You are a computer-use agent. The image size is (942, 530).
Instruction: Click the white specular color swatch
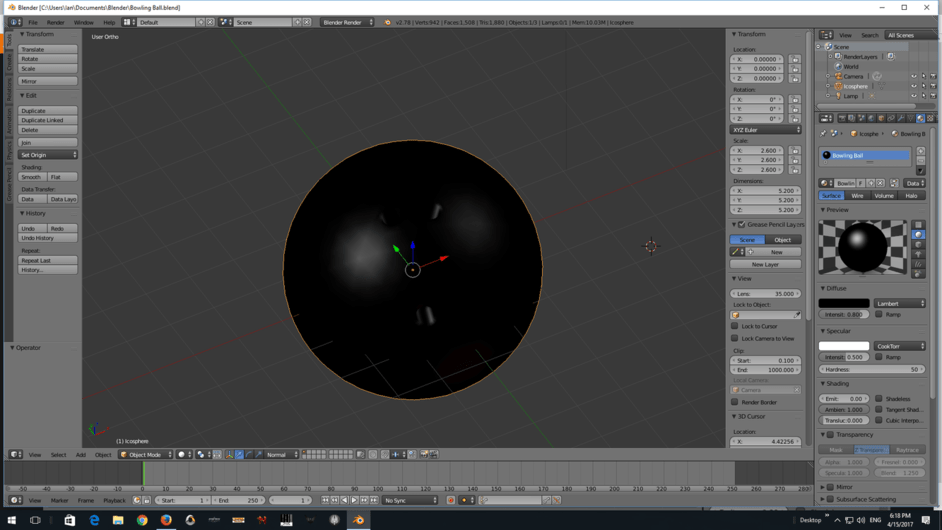(844, 346)
